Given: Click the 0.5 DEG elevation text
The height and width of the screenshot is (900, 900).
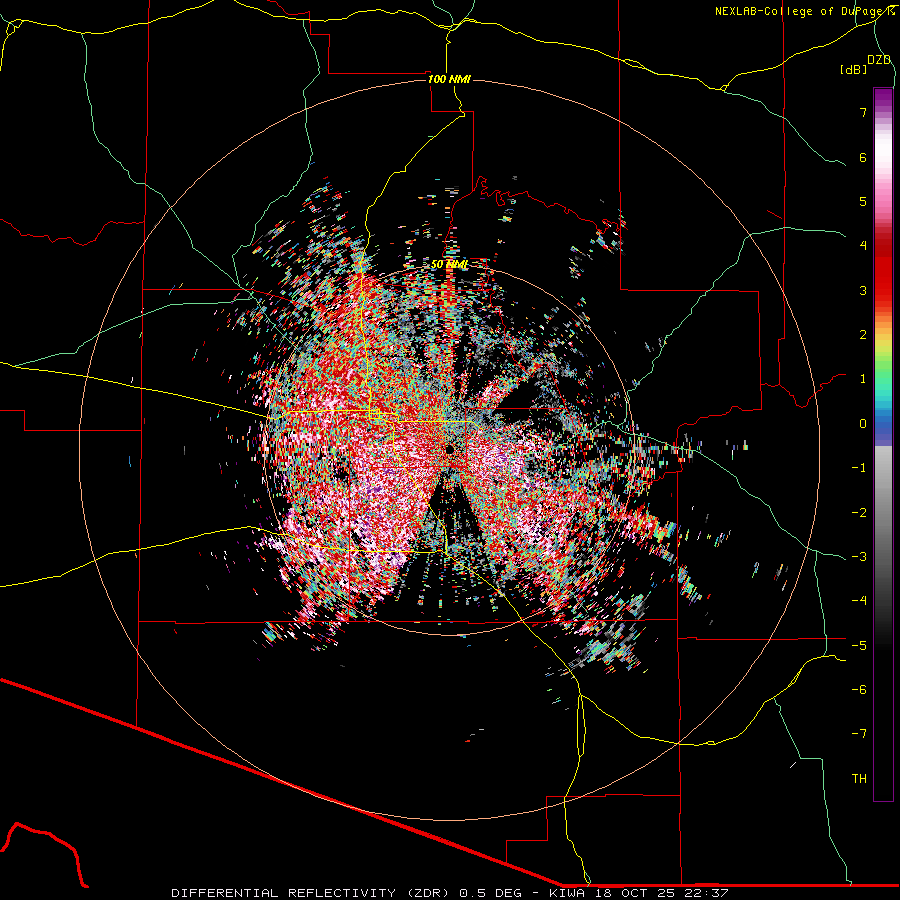Looking at the screenshot, I should coord(491,893).
